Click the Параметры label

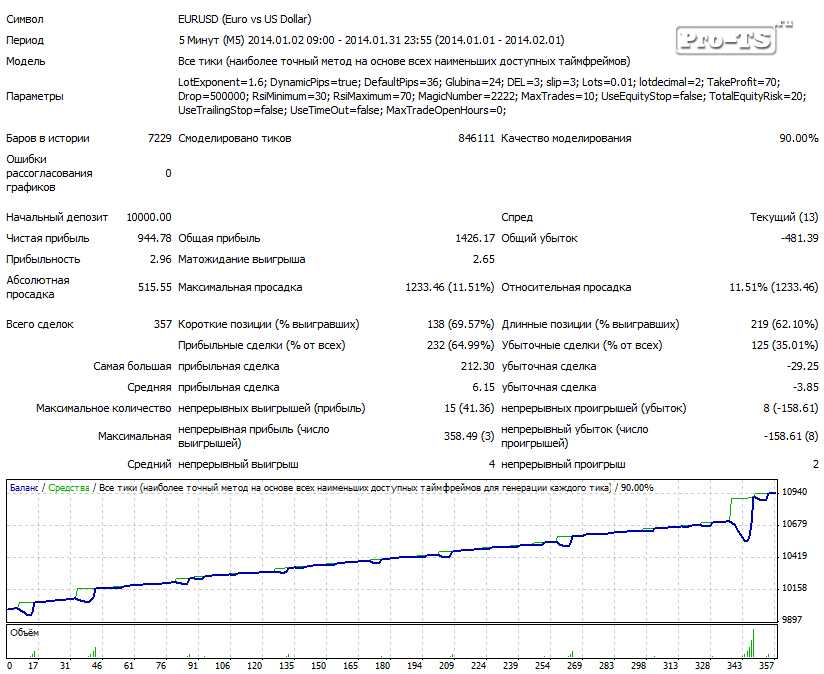(35, 97)
